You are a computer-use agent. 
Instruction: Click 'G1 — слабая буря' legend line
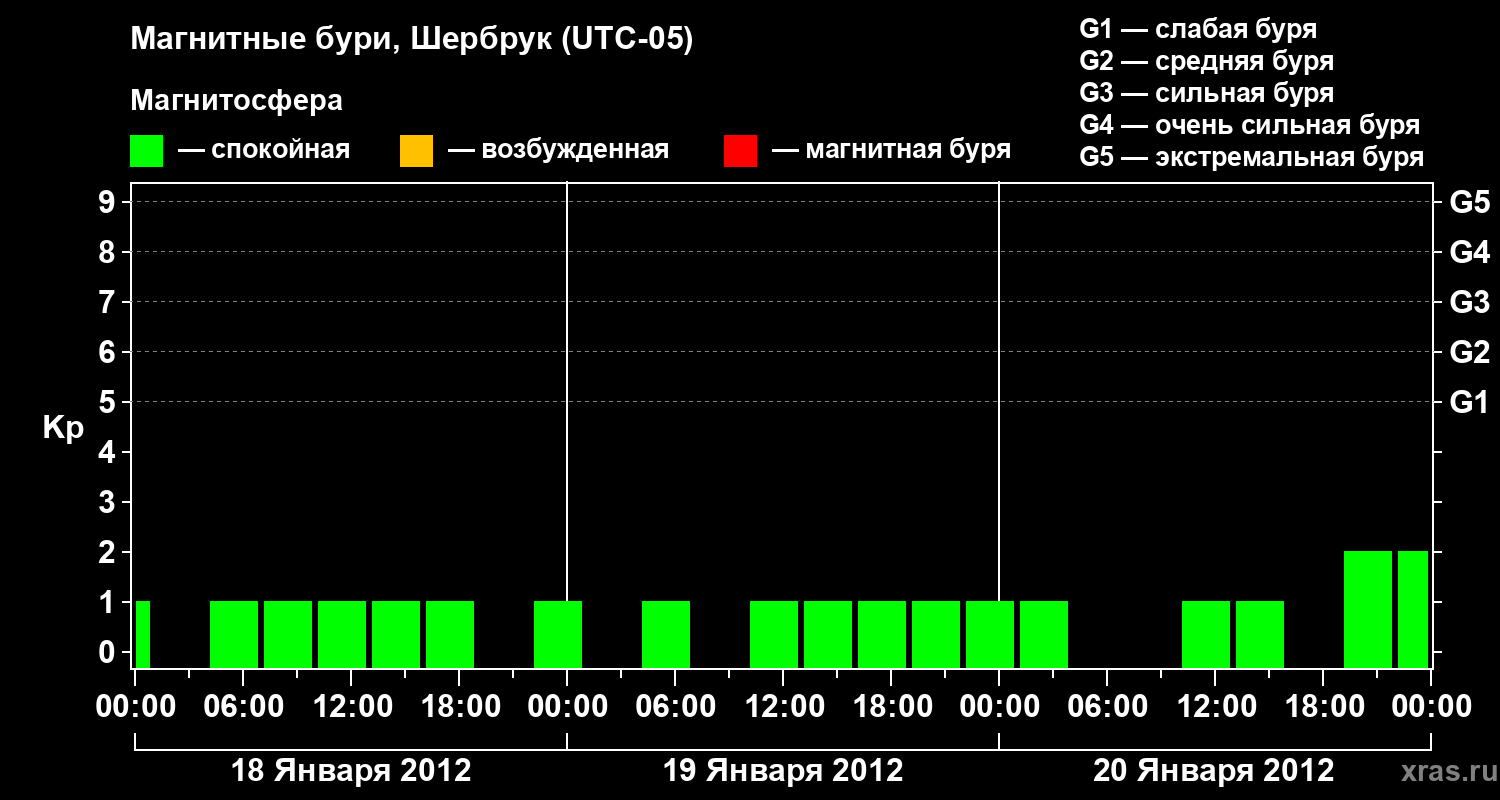tap(1198, 29)
